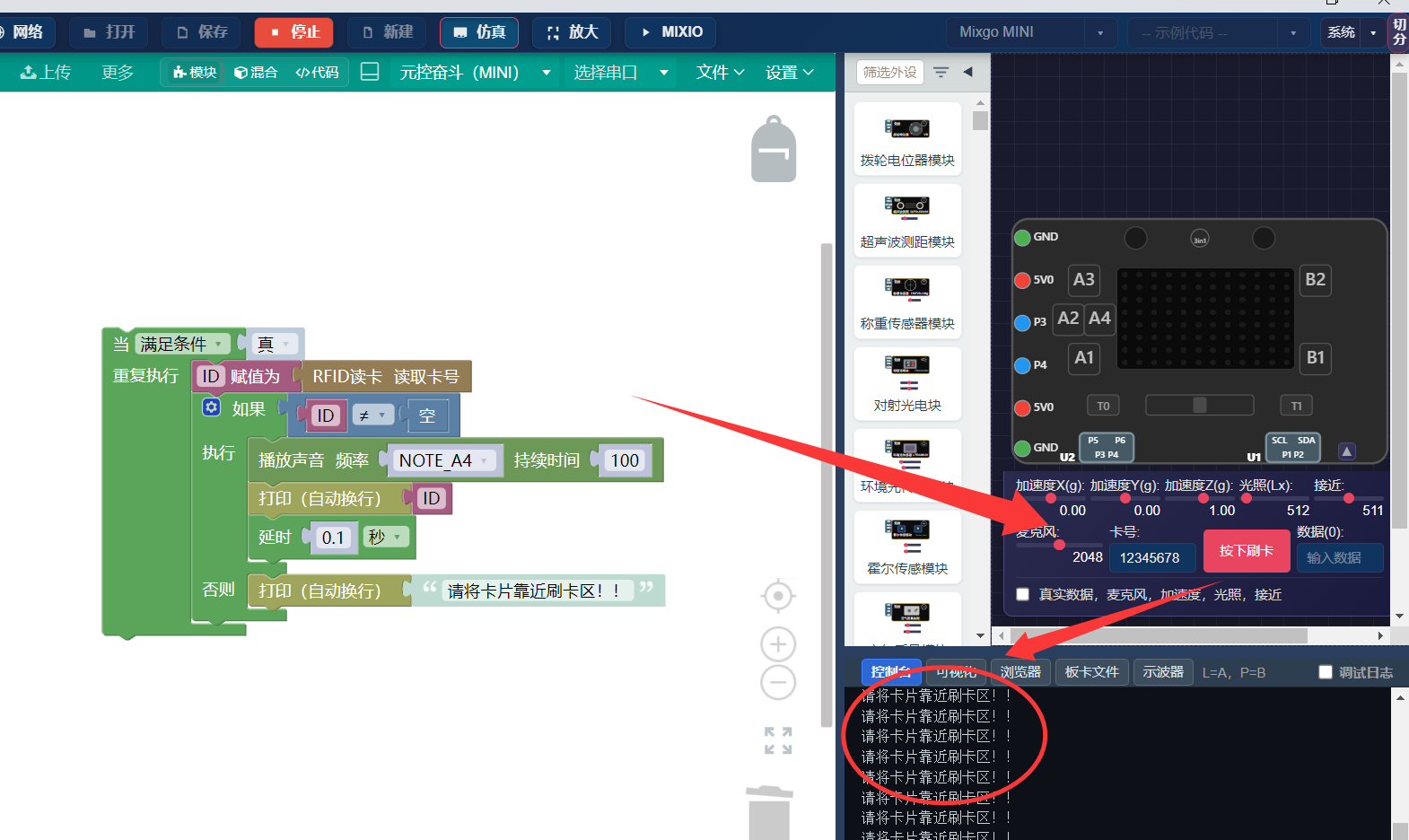
Task: Click the B2 button on simulated board
Action: [1315, 279]
